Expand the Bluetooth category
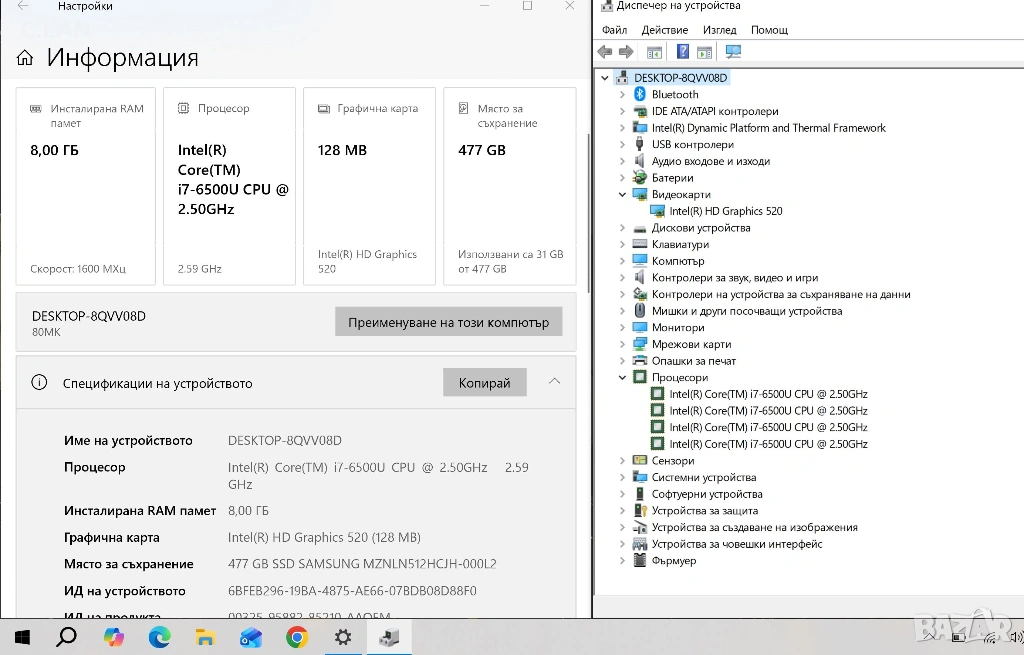Viewport: 1024px width, 655px height. pyautogui.click(x=623, y=95)
